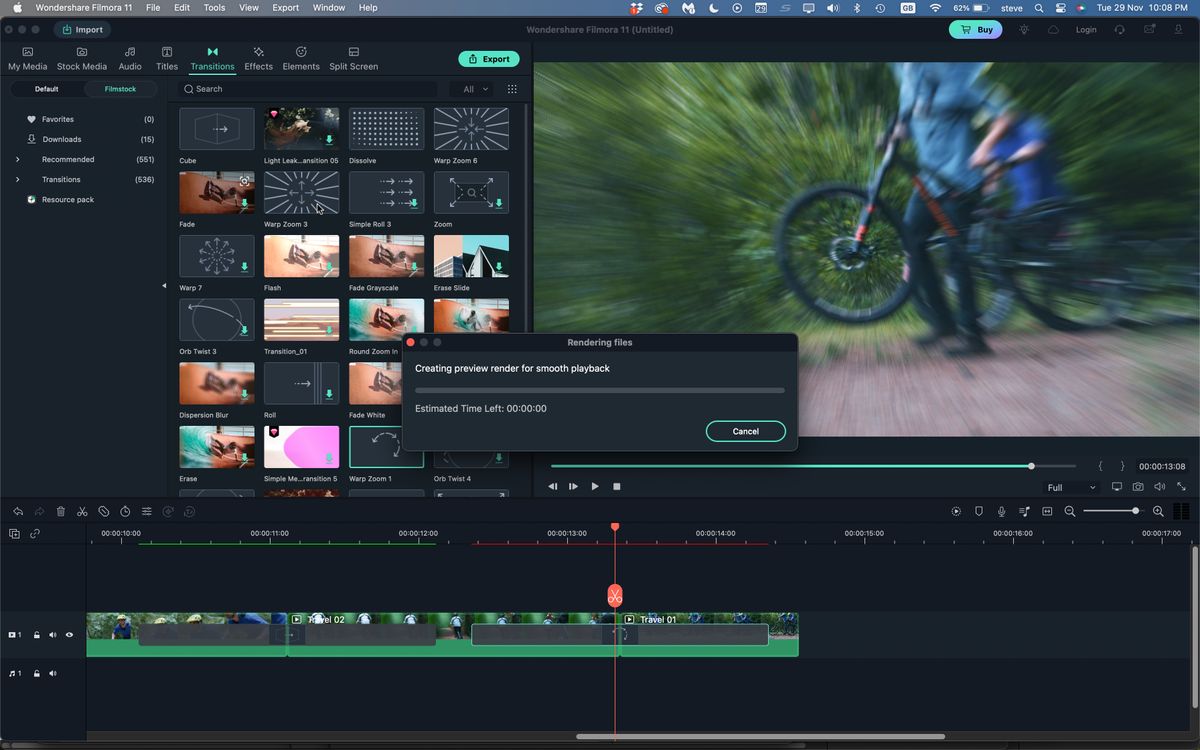Switch to grid view icon in the Transitions panel

512,89
